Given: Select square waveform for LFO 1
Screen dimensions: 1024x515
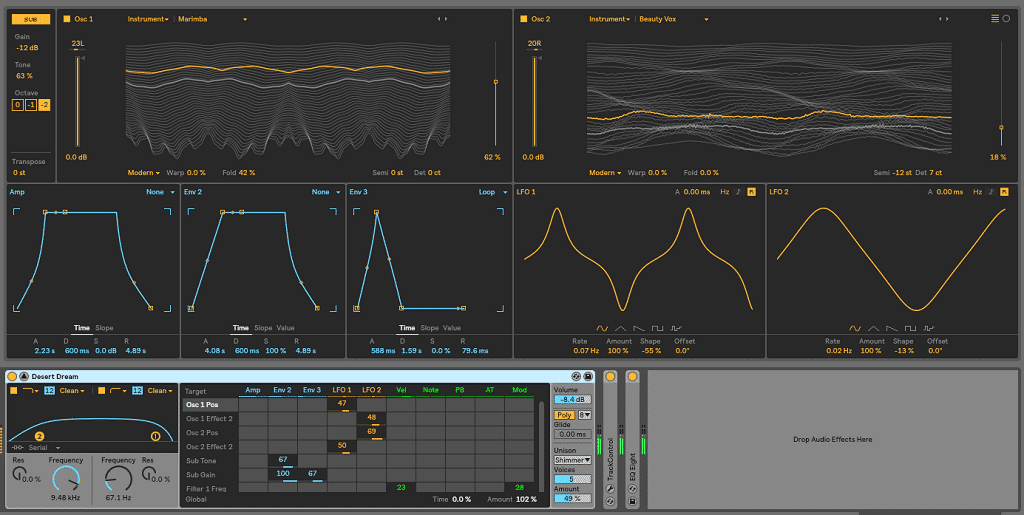Looking at the screenshot, I should click(657, 328).
